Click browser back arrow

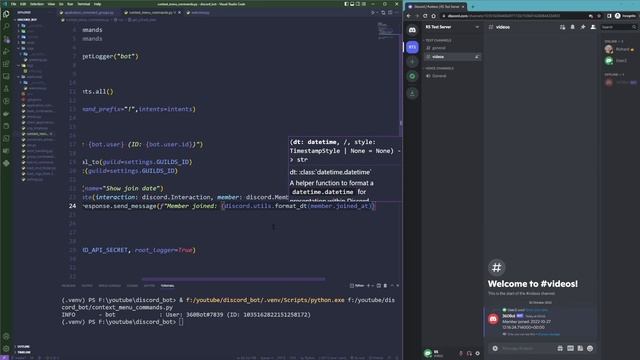pos(409,16)
